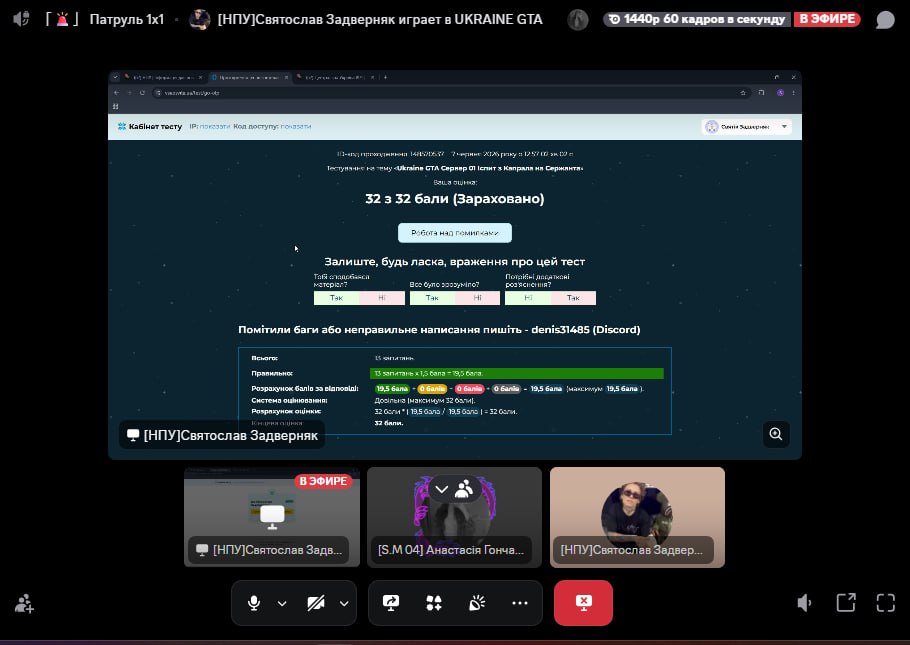Click "Патруль 1x1" channel name
The height and width of the screenshot is (645, 910).
click(127, 20)
